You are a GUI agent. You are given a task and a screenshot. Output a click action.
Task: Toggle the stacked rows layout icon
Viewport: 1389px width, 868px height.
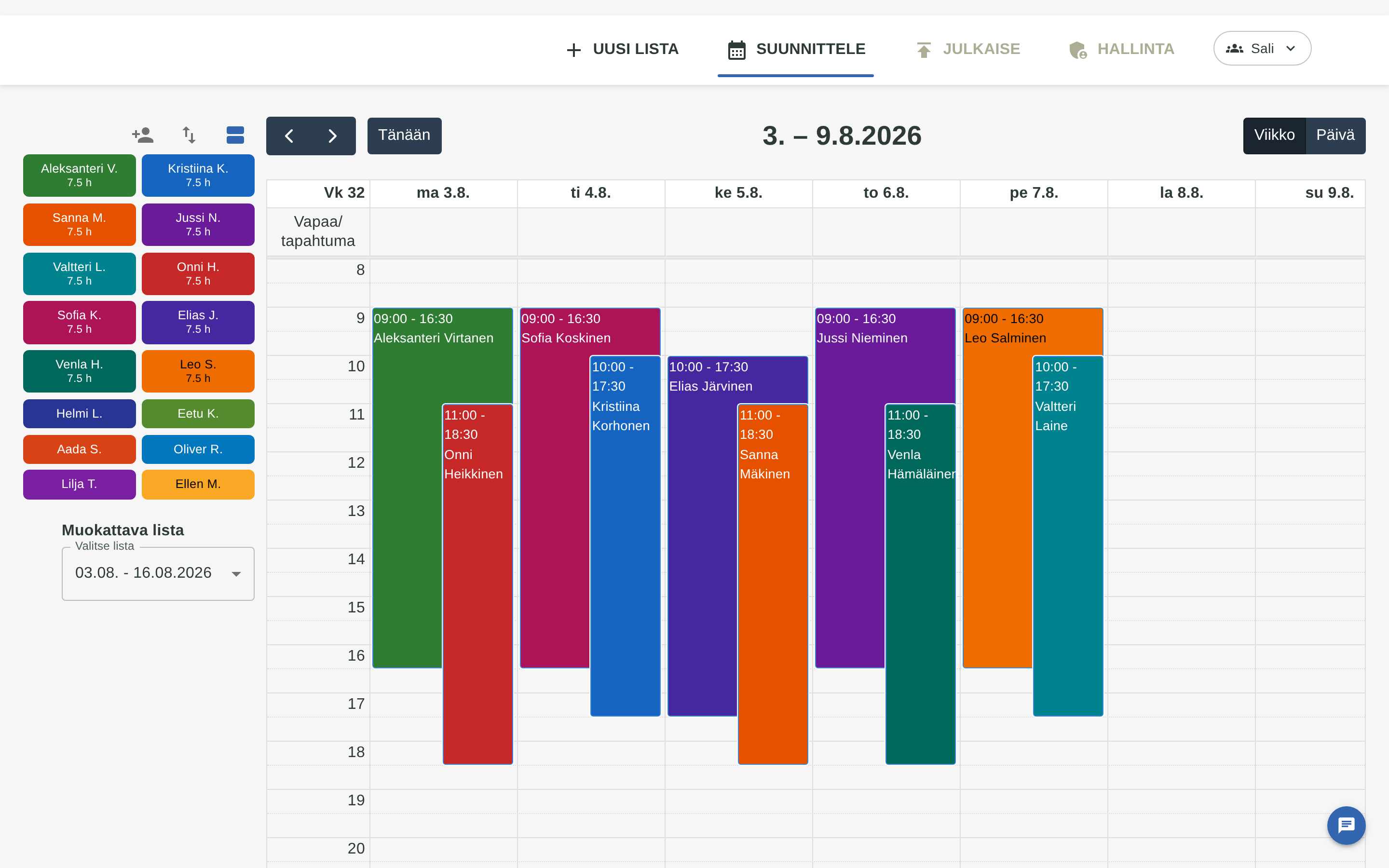(x=235, y=136)
